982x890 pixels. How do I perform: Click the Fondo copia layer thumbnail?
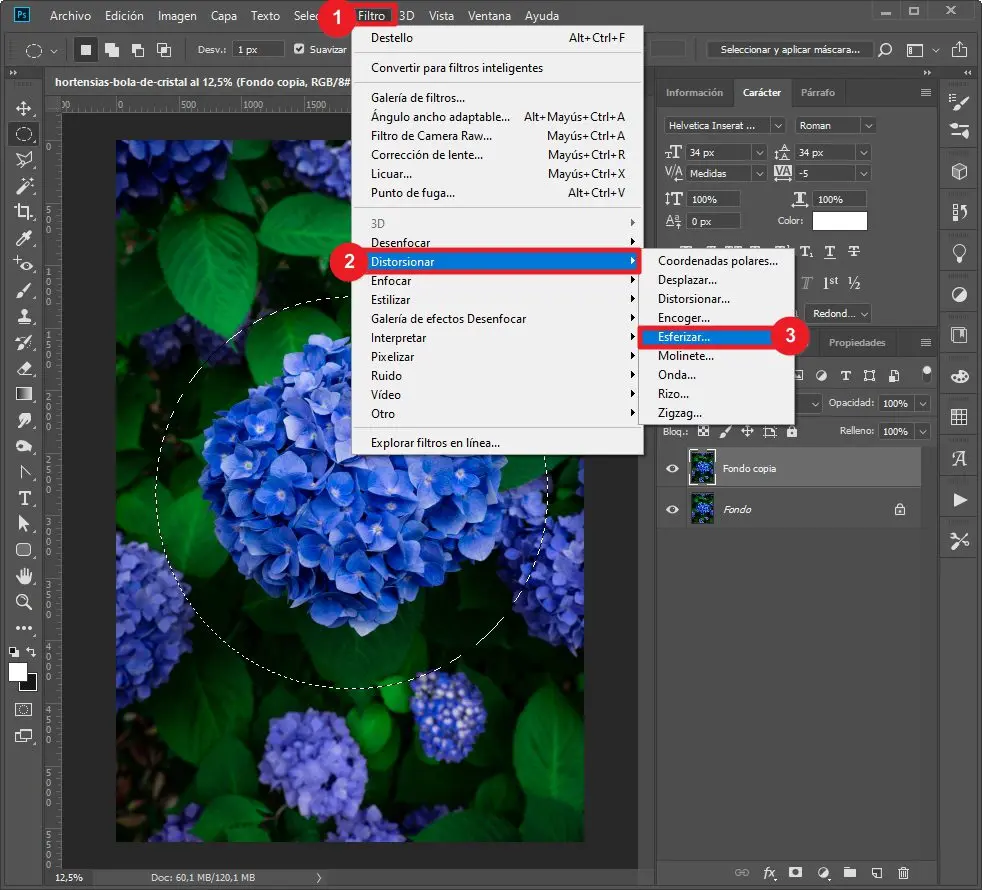(x=703, y=468)
